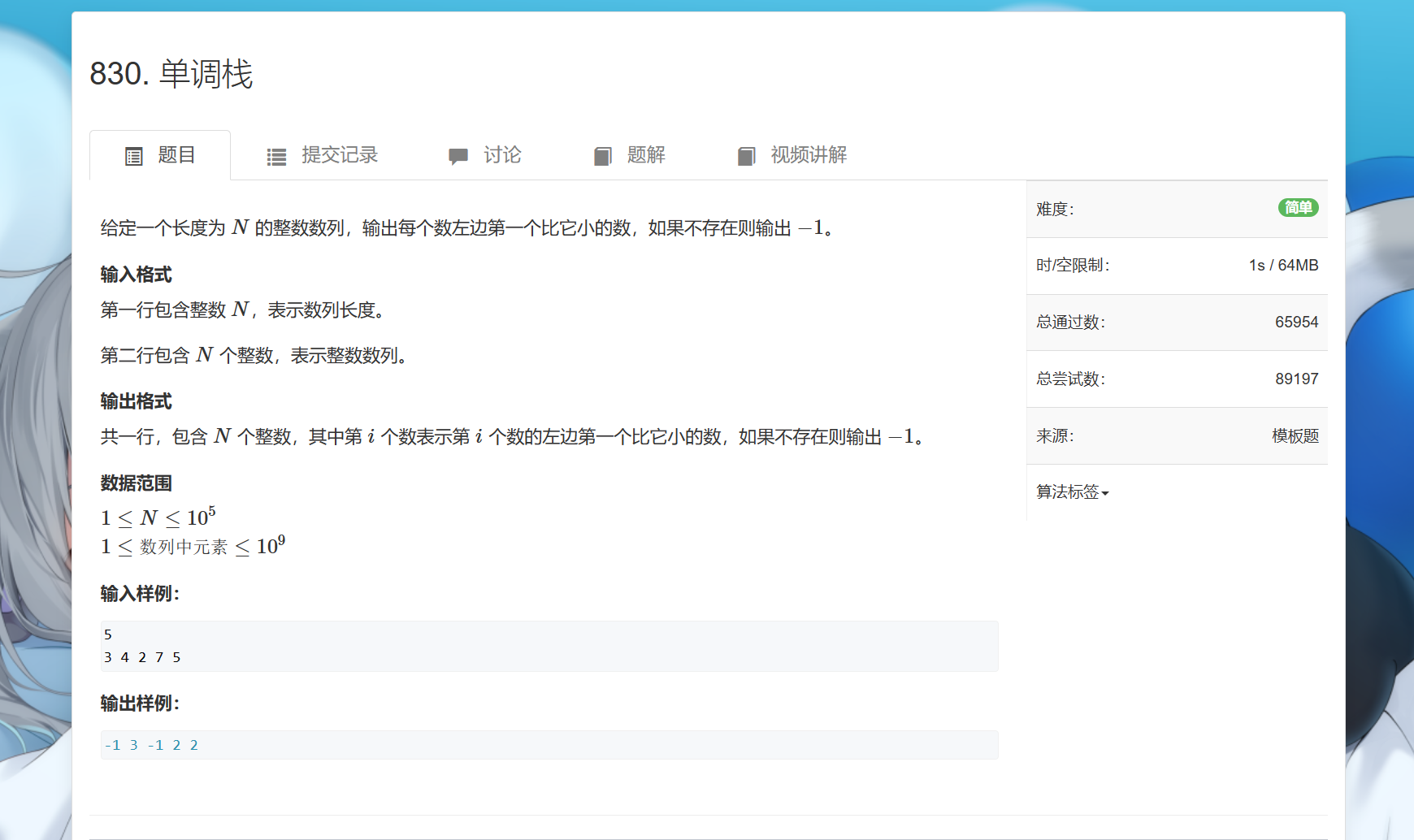This screenshot has height=840, width=1414.
Task: Switch to the 题目 tab
Action: point(176,155)
